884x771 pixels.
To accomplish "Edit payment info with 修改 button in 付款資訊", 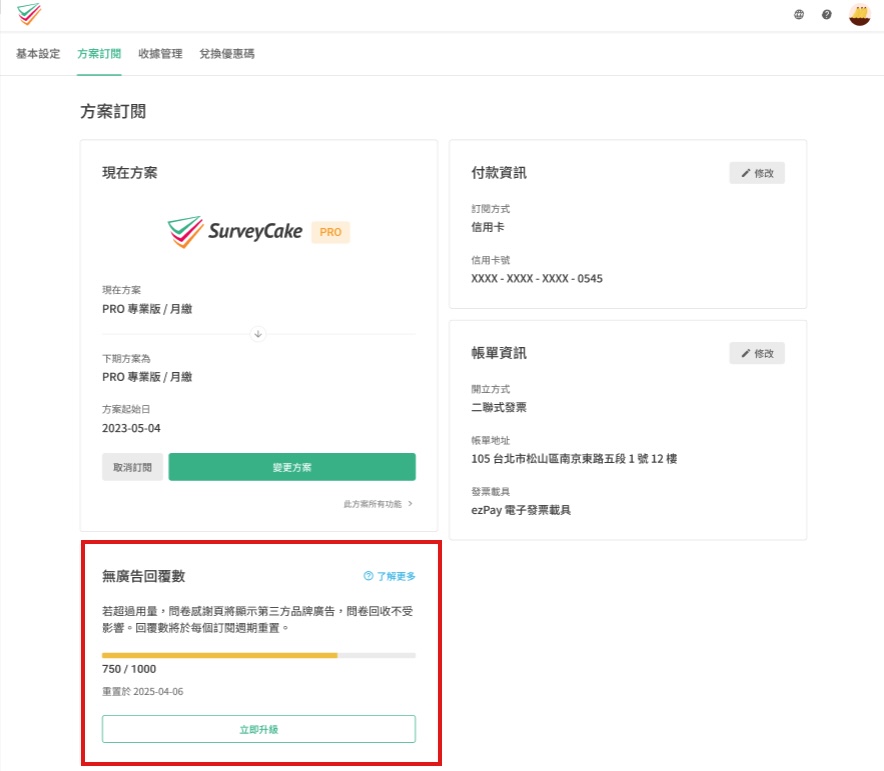I will [x=757, y=173].
